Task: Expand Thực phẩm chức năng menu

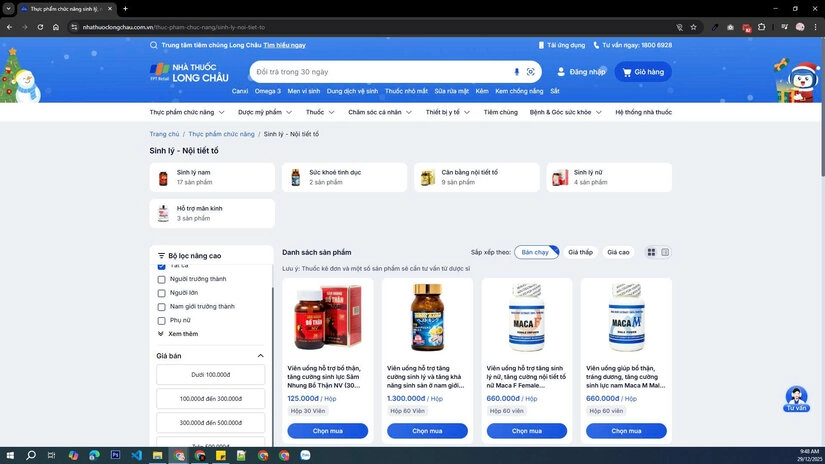Action: [x=187, y=112]
